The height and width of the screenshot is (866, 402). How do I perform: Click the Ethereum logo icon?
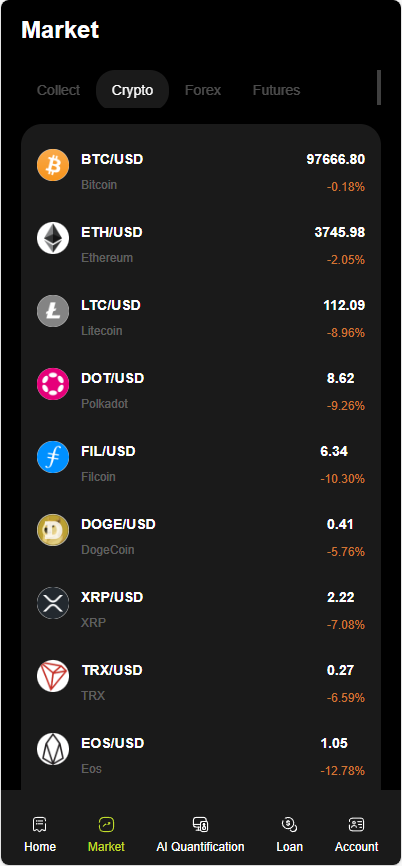53,238
